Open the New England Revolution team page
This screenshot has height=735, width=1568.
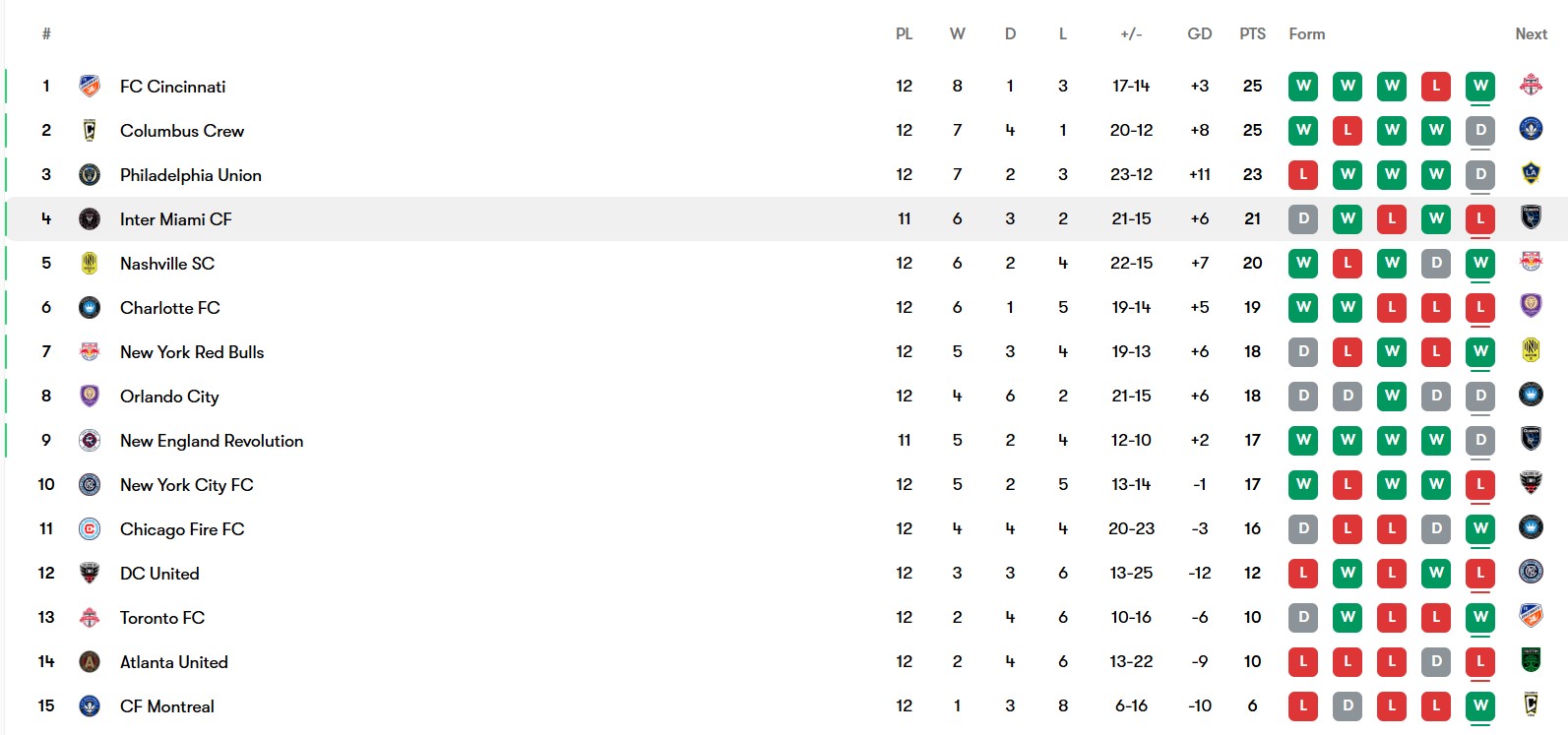click(x=212, y=441)
